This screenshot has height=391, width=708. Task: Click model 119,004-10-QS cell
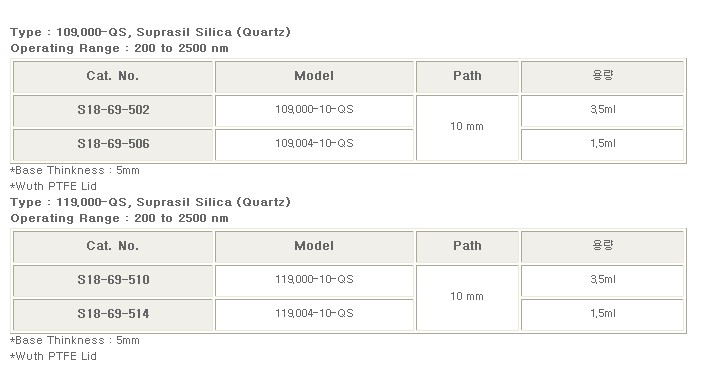(x=314, y=315)
